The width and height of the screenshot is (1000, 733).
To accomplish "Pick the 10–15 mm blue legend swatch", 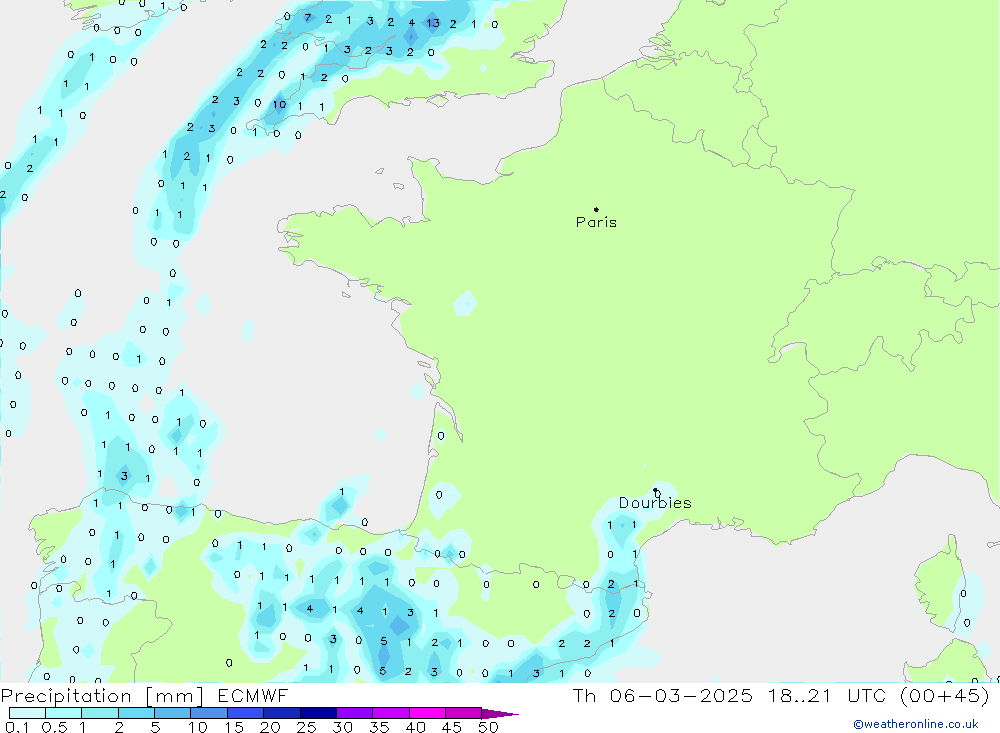I will pos(209,713).
